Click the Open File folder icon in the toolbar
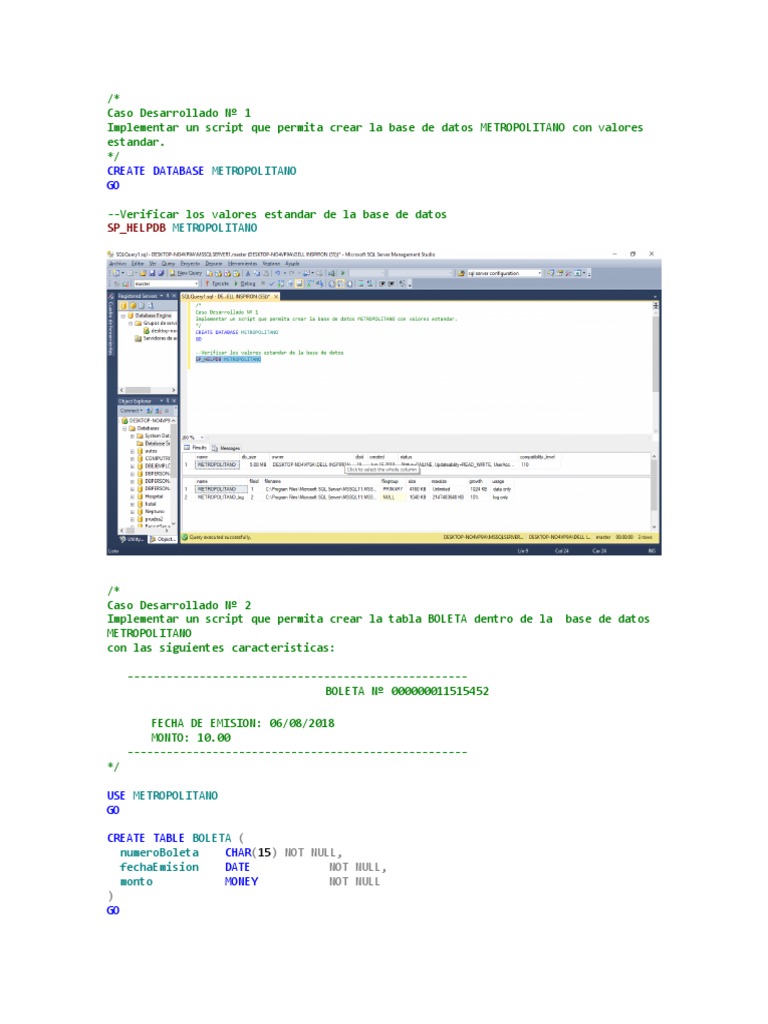768x1024 pixels. point(143,274)
